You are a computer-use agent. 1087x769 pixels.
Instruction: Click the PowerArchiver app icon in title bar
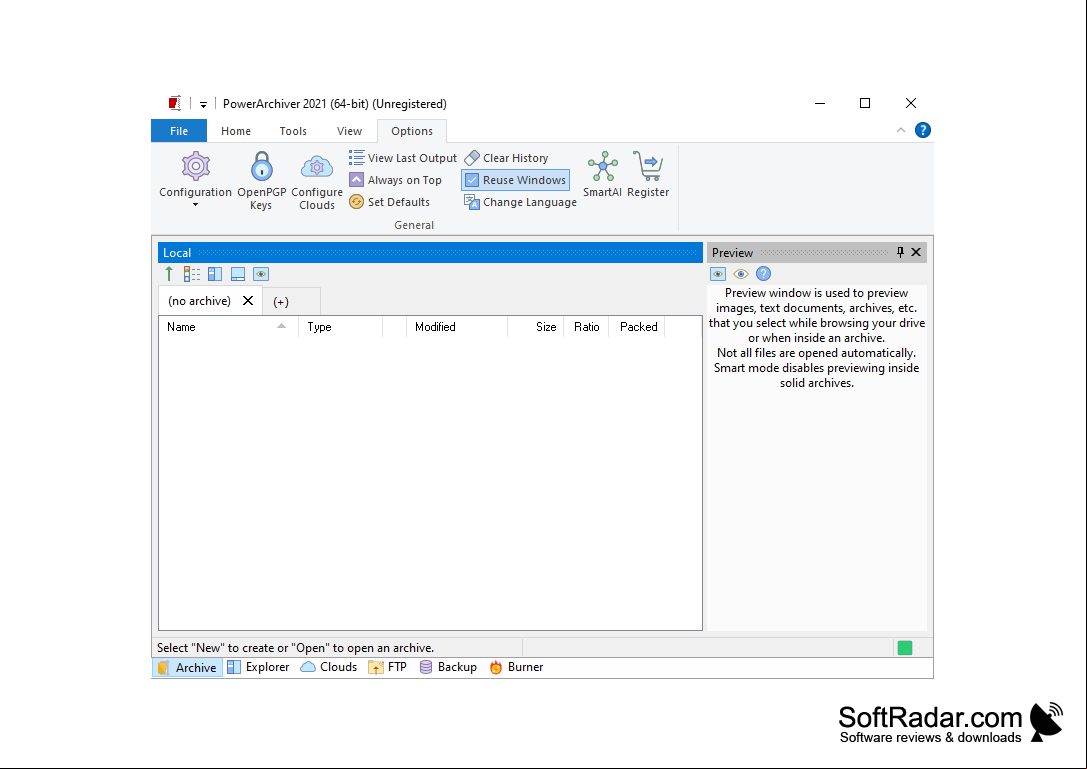(175, 103)
